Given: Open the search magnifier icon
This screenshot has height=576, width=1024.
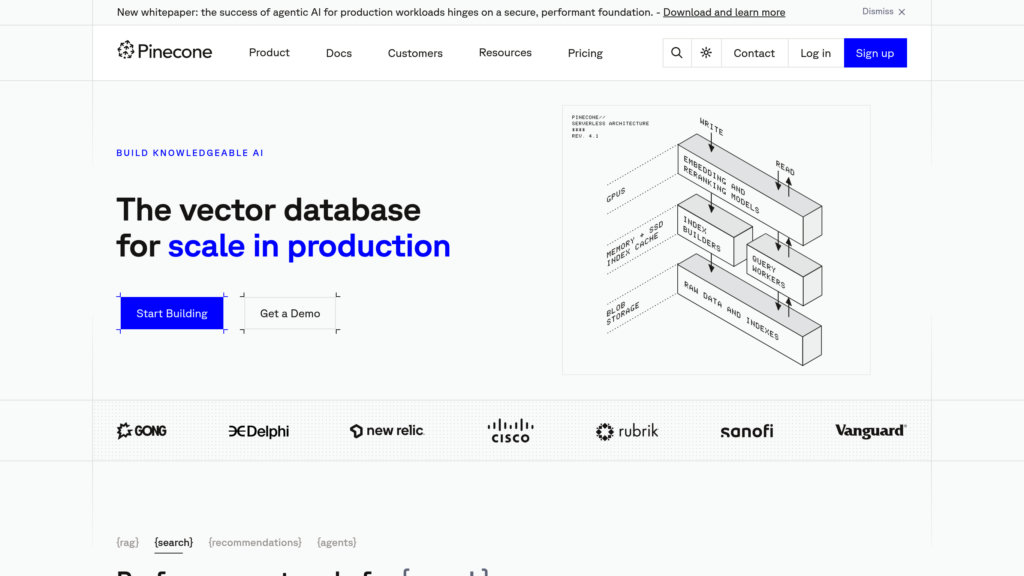Looking at the screenshot, I should point(677,53).
